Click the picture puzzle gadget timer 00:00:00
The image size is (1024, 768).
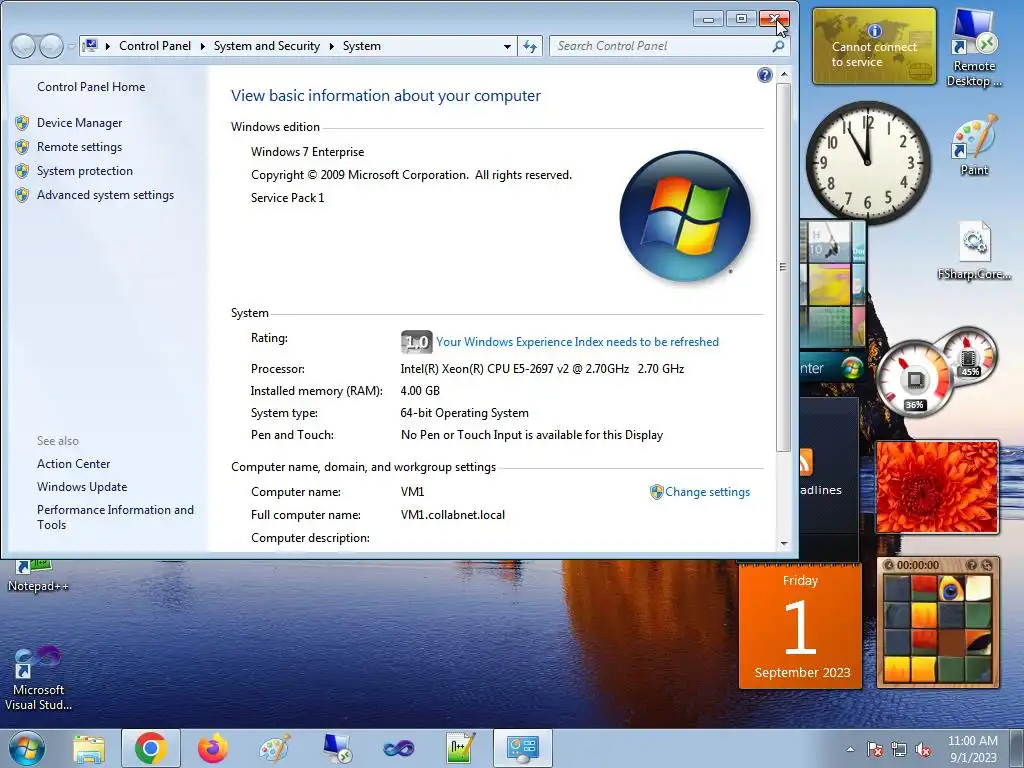[918, 566]
